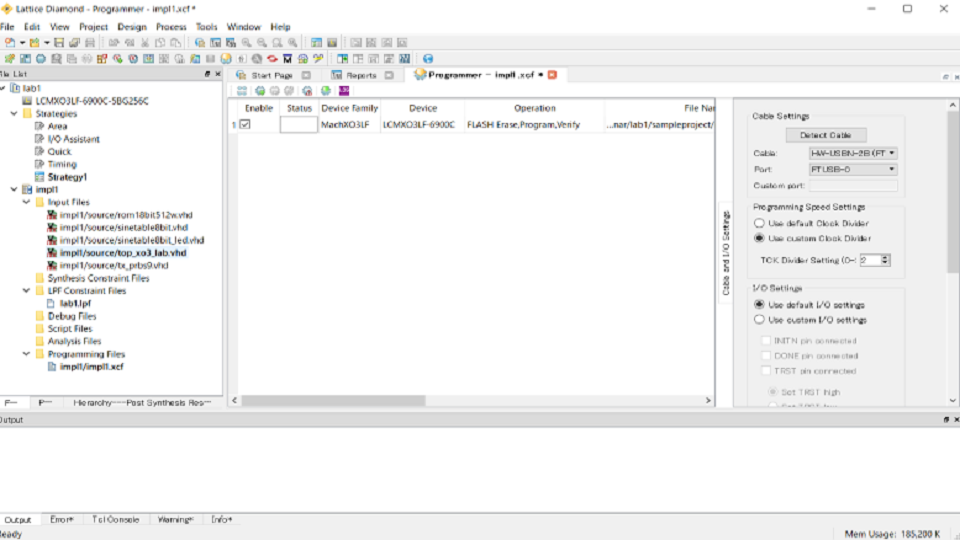Open the Tcl Console tab in the Output panel
Screen dimensions: 960x540
pyautogui.click(x=116, y=520)
